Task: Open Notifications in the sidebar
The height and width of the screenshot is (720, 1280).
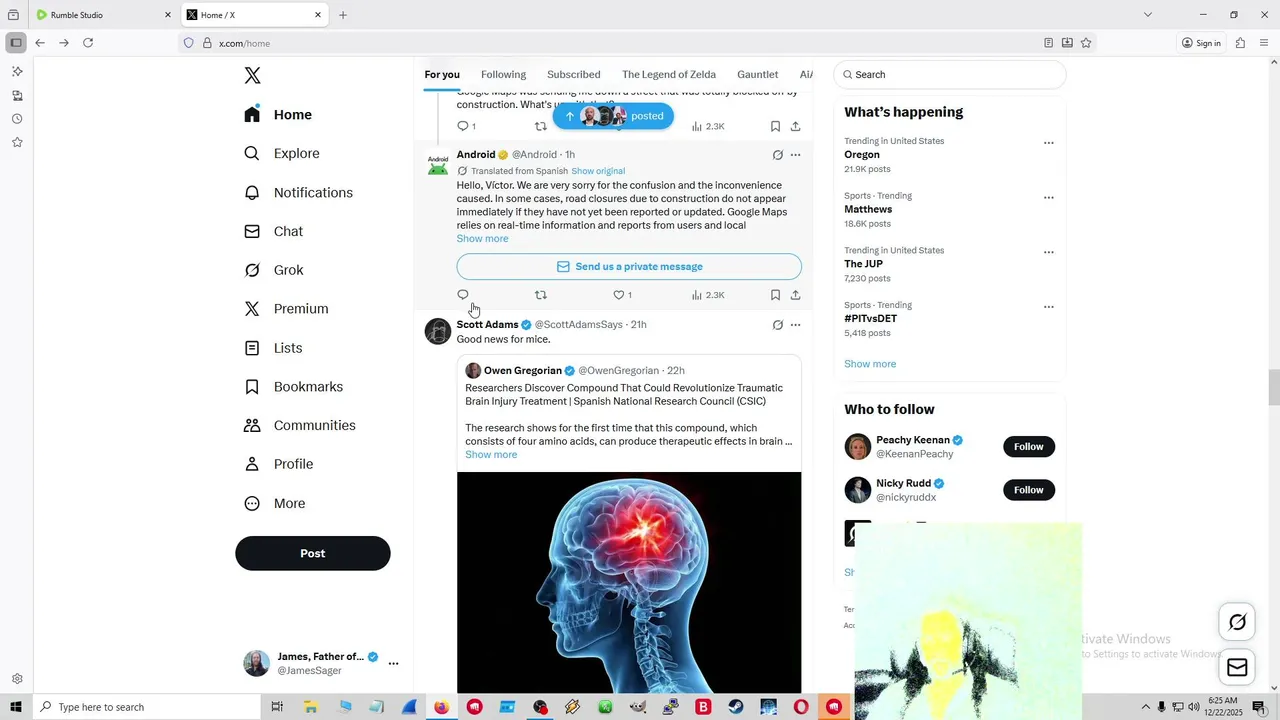Action: pyautogui.click(x=298, y=193)
